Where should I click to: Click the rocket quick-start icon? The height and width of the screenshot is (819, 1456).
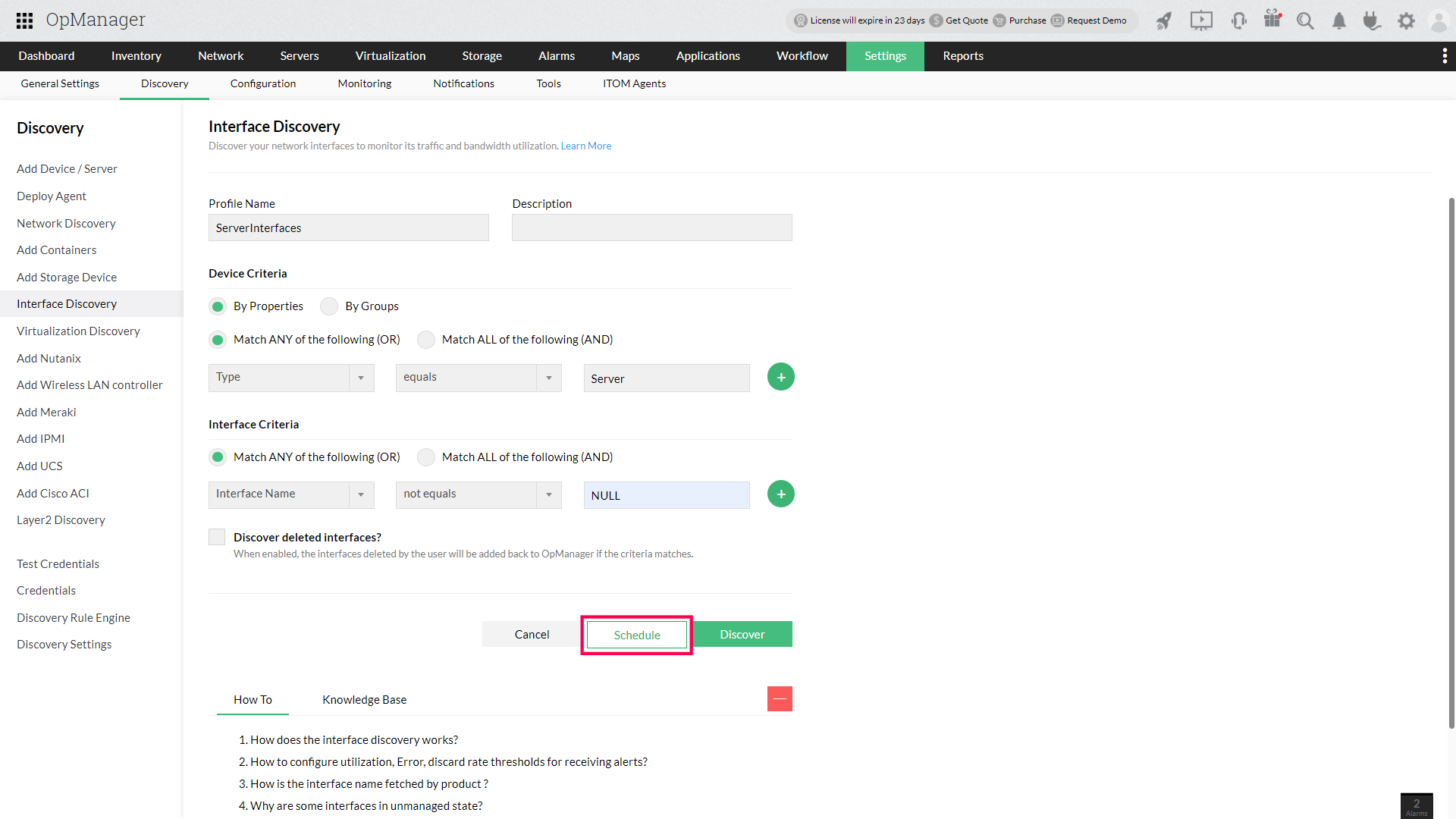pyautogui.click(x=1164, y=20)
